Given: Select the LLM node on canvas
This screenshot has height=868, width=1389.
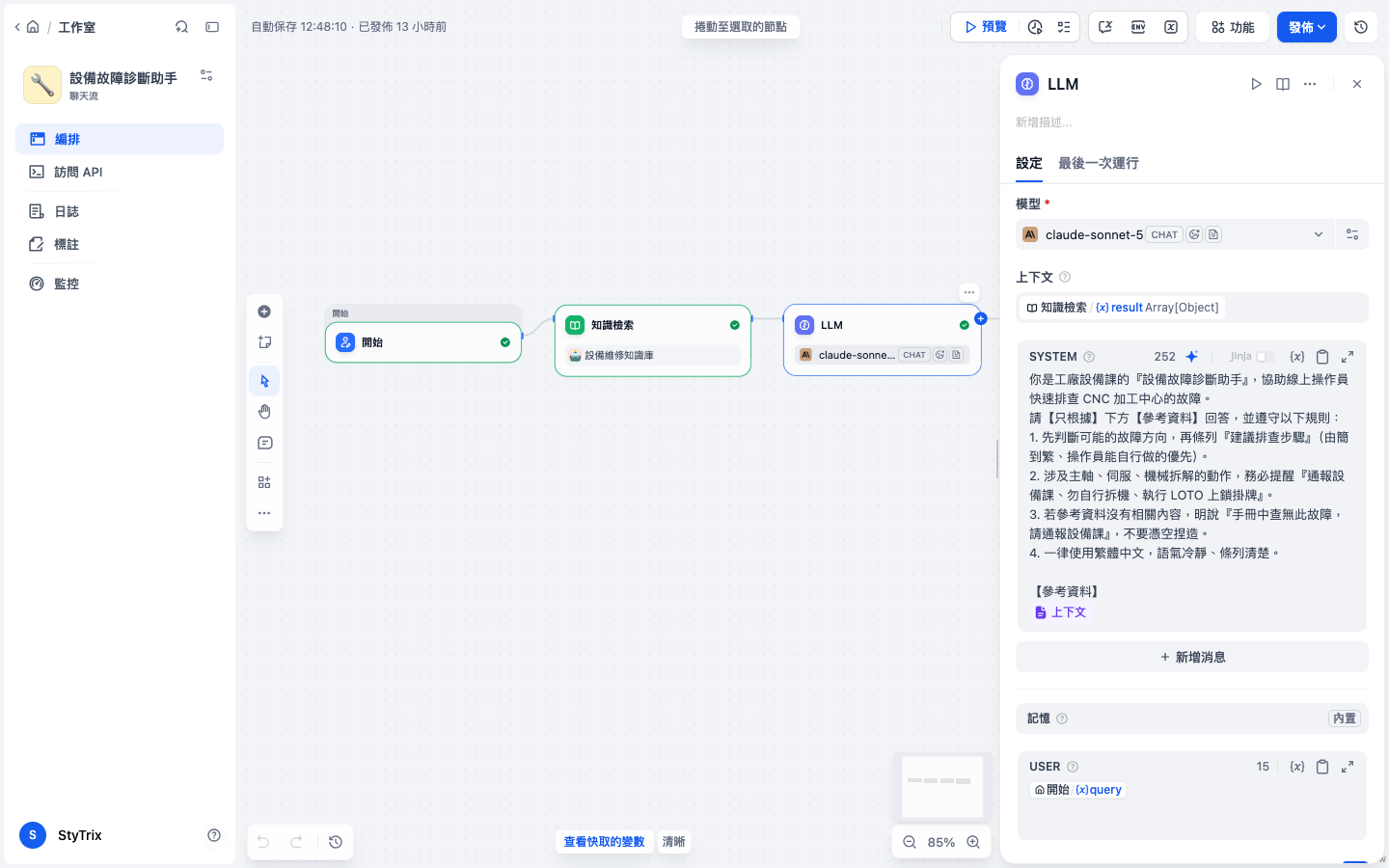Looking at the screenshot, I should tap(883, 340).
